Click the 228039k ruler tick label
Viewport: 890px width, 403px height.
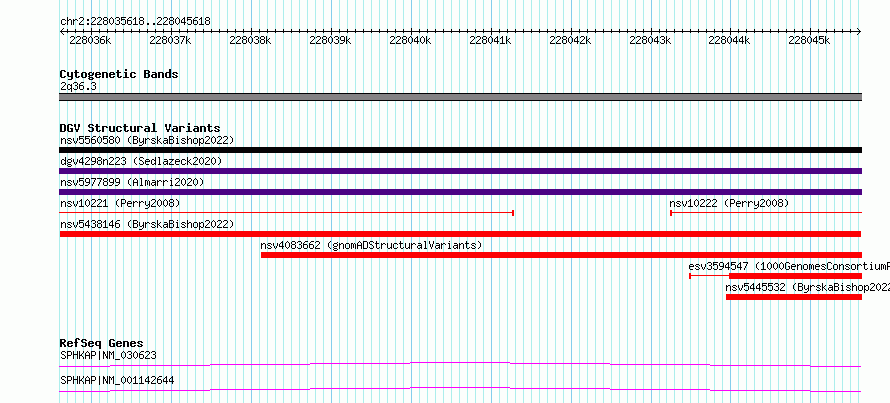coord(330,40)
